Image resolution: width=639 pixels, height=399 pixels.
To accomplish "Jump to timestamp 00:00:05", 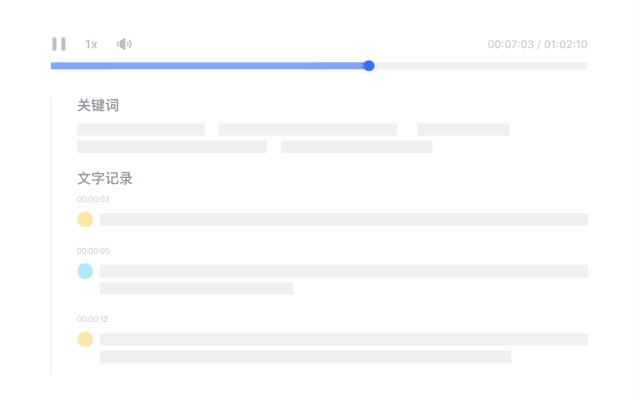I will pyautogui.click(x=93, y=251).
